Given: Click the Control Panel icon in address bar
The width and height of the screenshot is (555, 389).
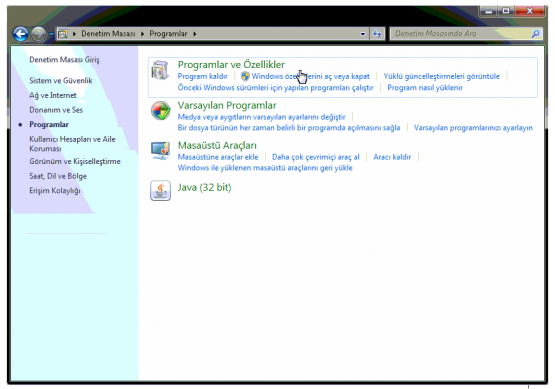Looking at the screenshot, I should coord(63,34).
